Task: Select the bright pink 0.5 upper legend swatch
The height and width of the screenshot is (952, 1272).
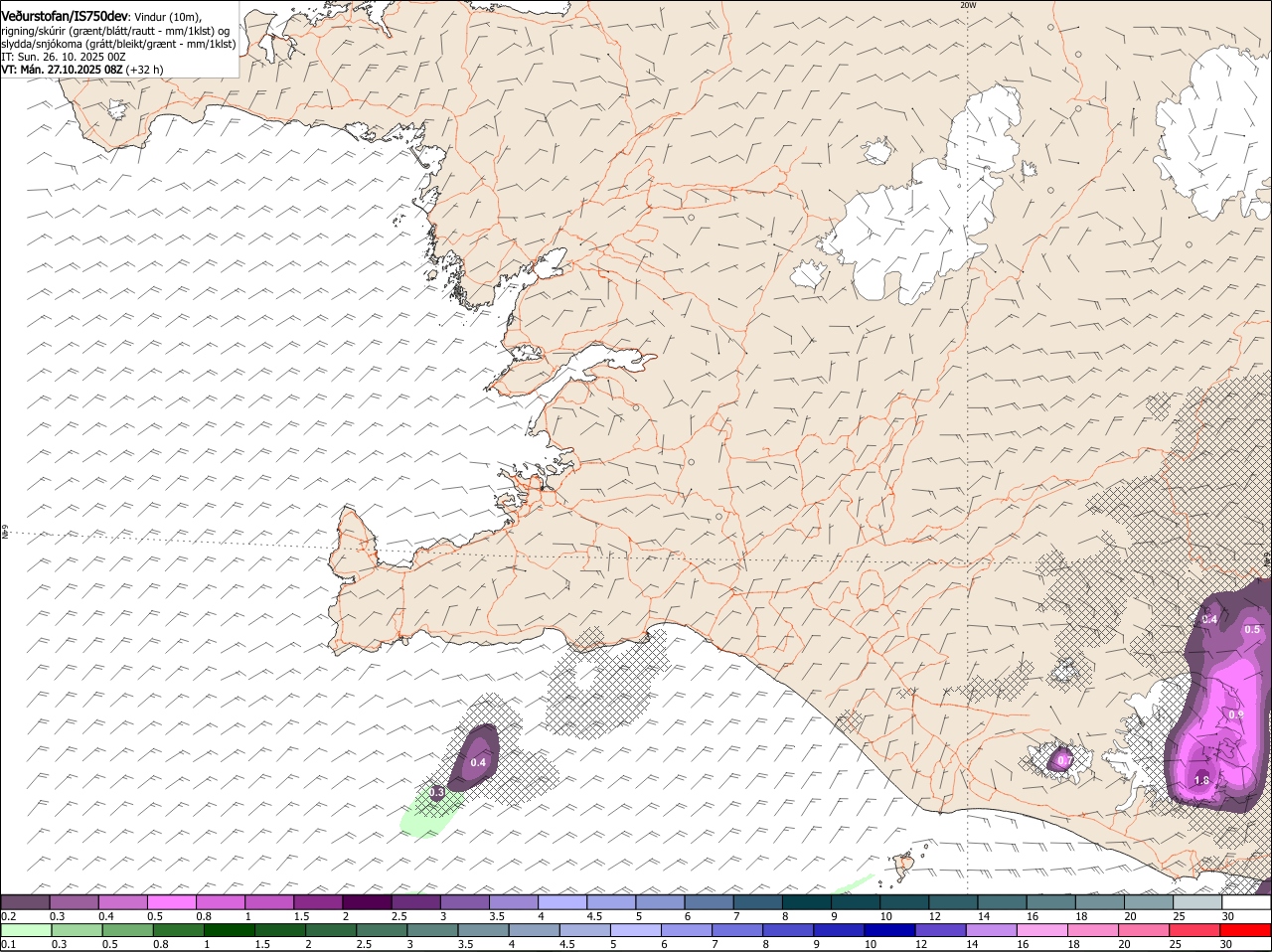Action: (x=172, y=901)
